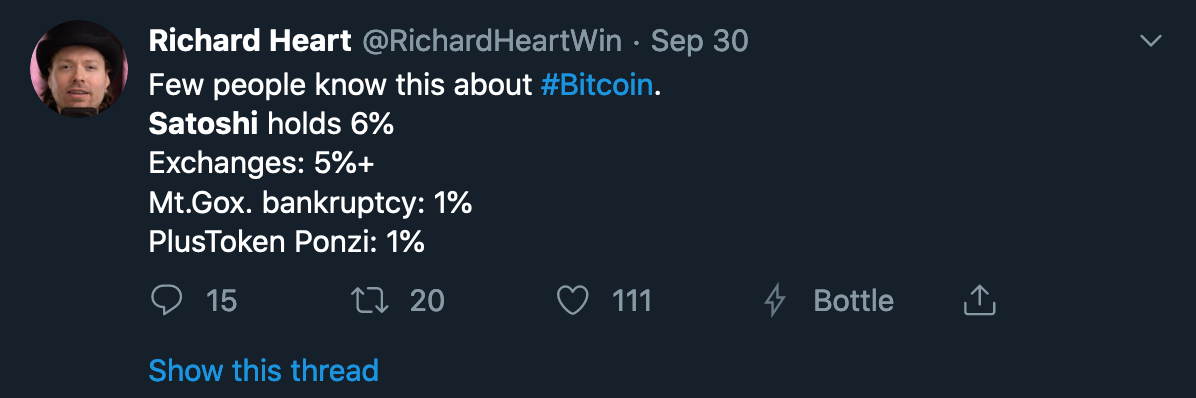Viewport: 1196px width, 398px height.
Task: Click the retweet count 20
Action: (x=427, y=301)
